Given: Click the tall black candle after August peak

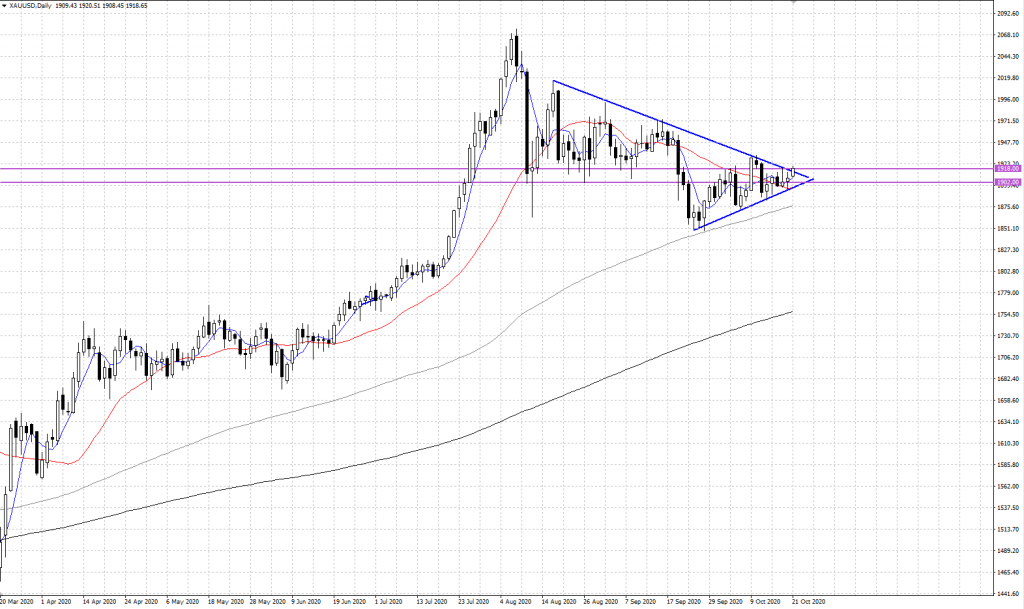Looking at the screenshot, I should point(527,120).
